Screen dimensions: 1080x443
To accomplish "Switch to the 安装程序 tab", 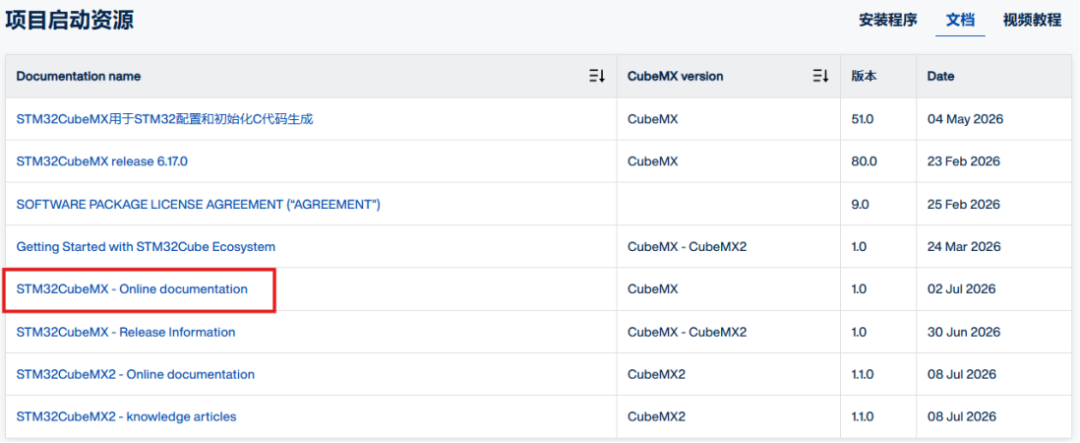I will click(888, 20).
